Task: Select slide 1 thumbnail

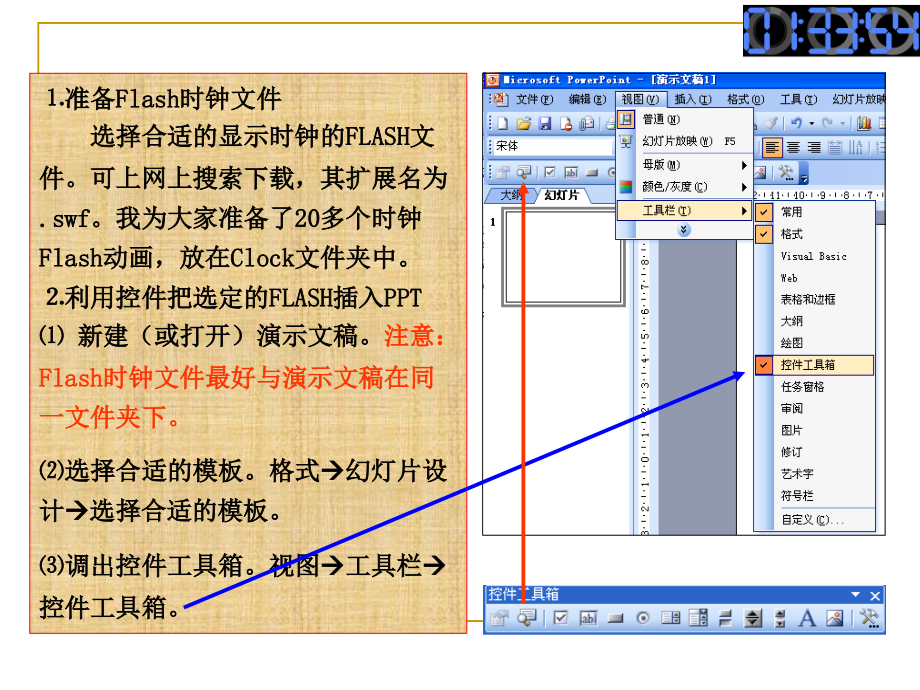Action: pyautogui.click(x=563, y=258)
